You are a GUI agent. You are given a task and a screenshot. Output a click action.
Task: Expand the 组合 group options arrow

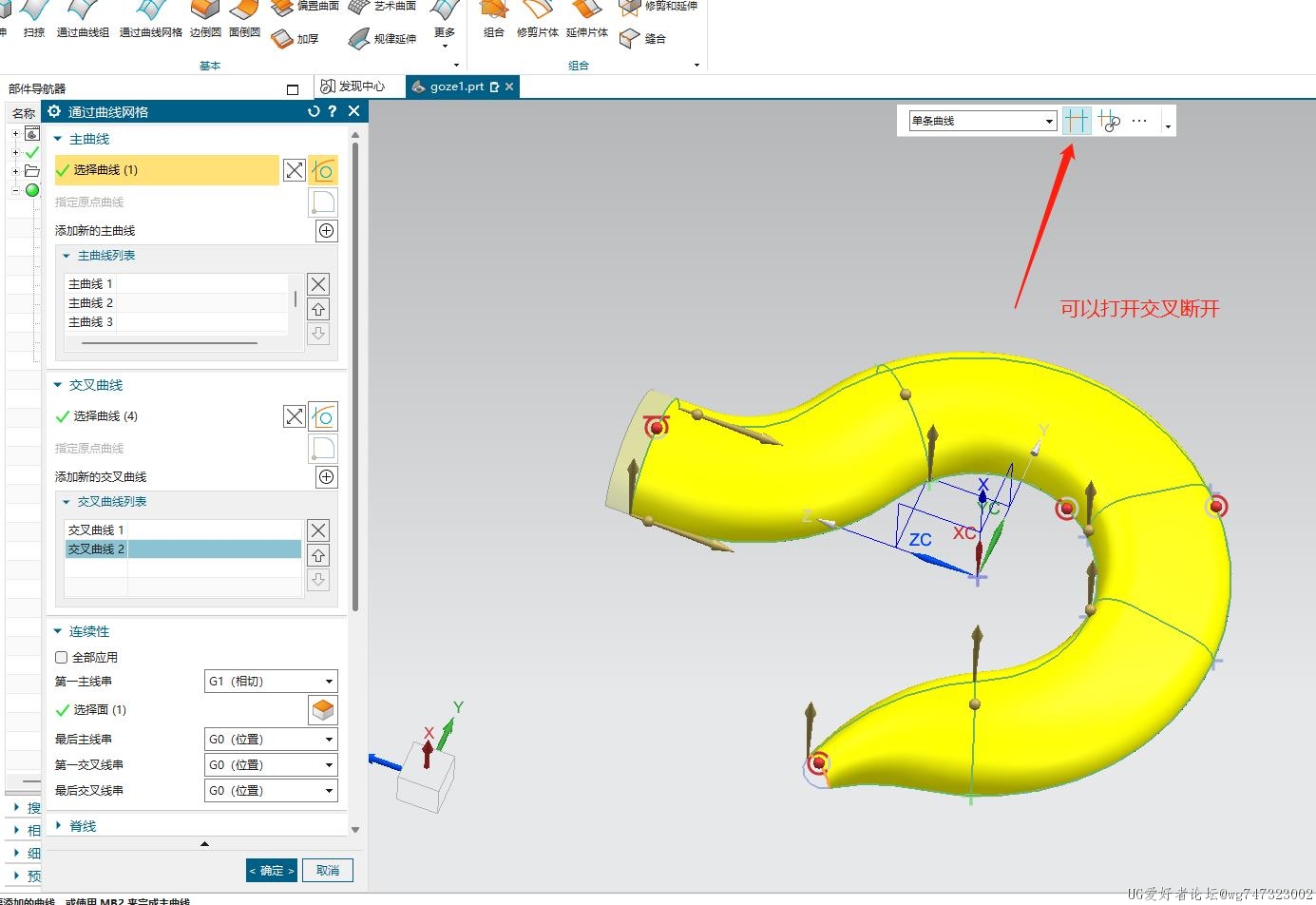click(x=697, y=66)
